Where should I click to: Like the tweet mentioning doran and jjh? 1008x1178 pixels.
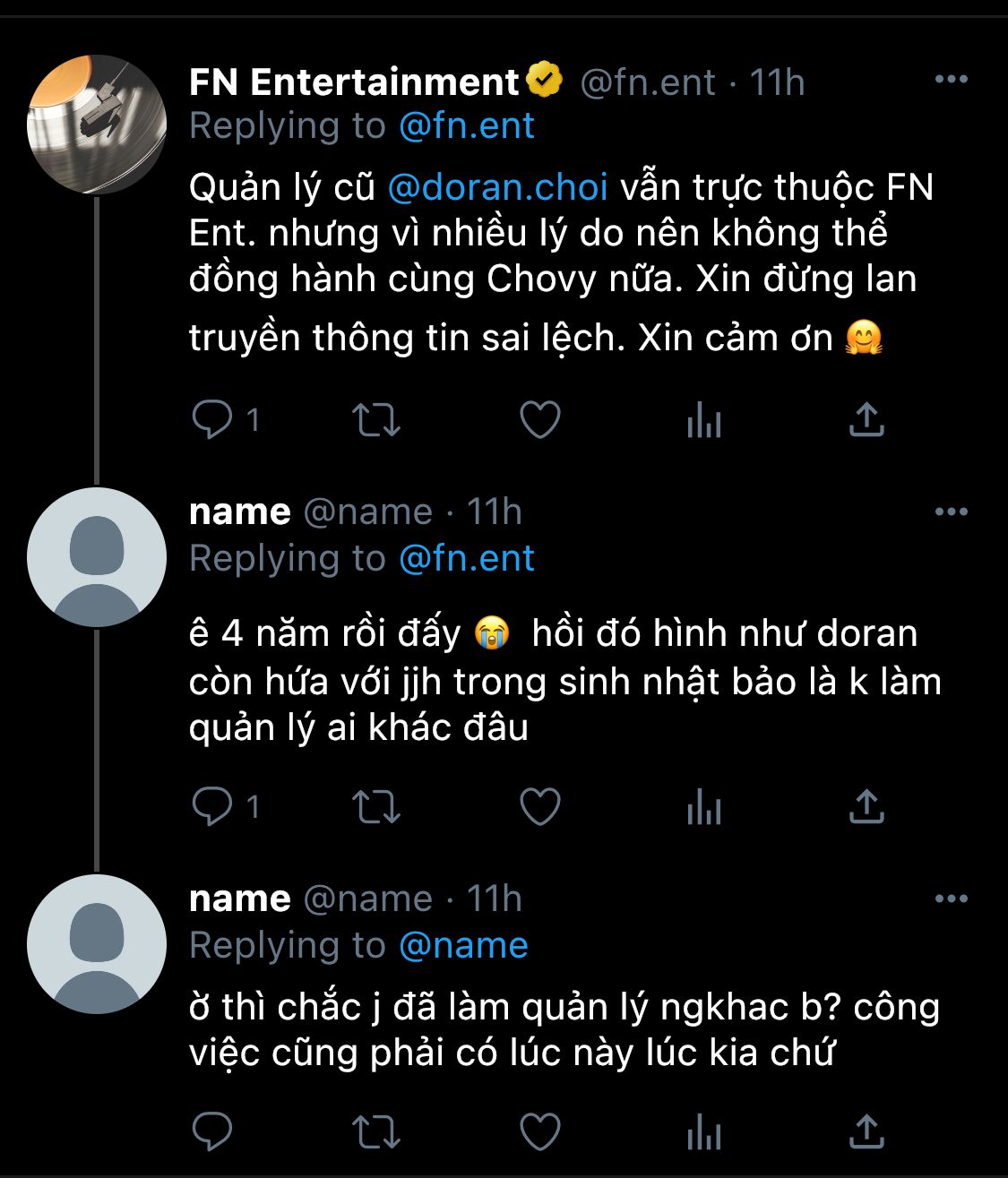point(540,806)
